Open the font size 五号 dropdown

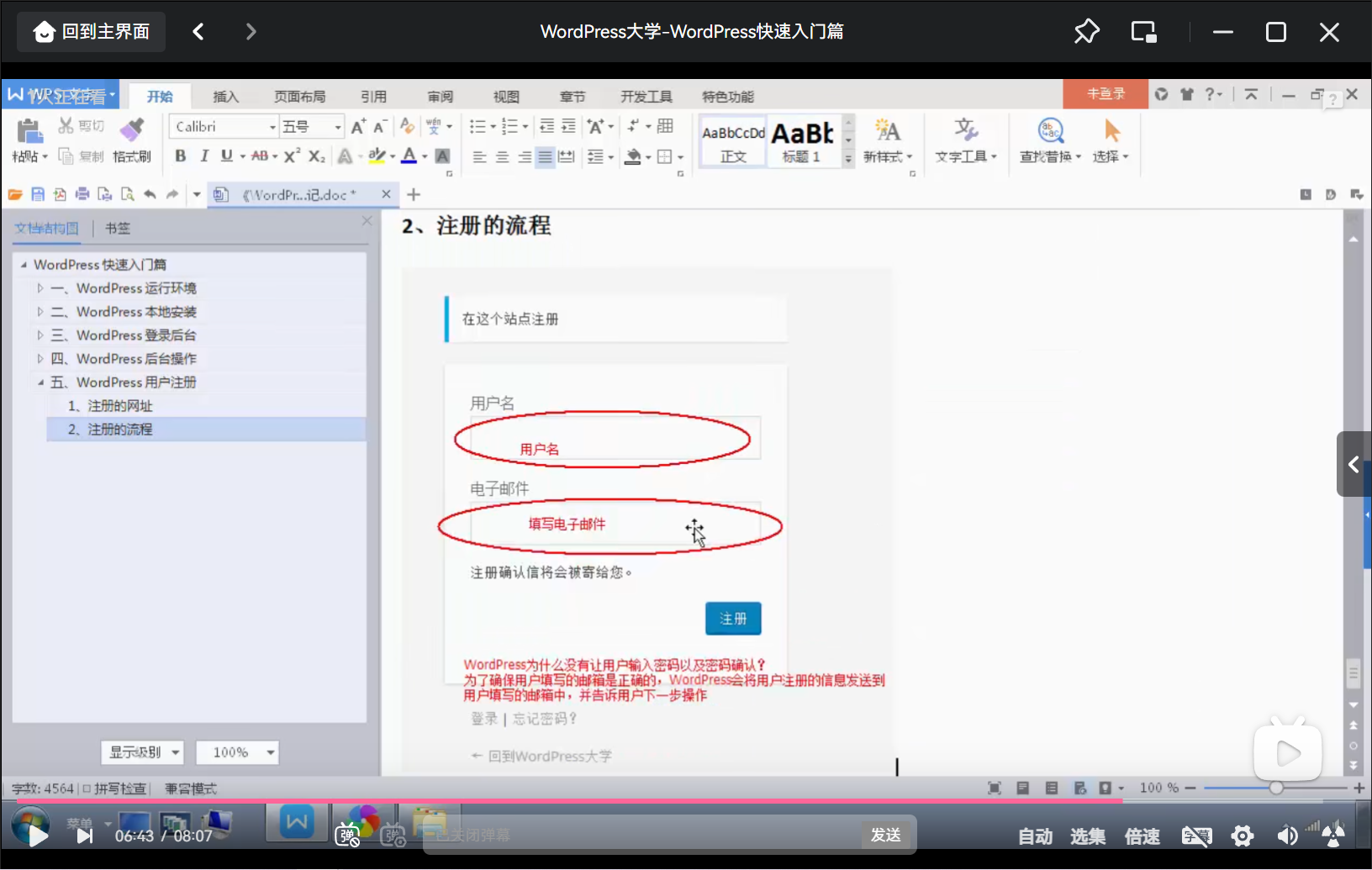[x=338, y=127]
